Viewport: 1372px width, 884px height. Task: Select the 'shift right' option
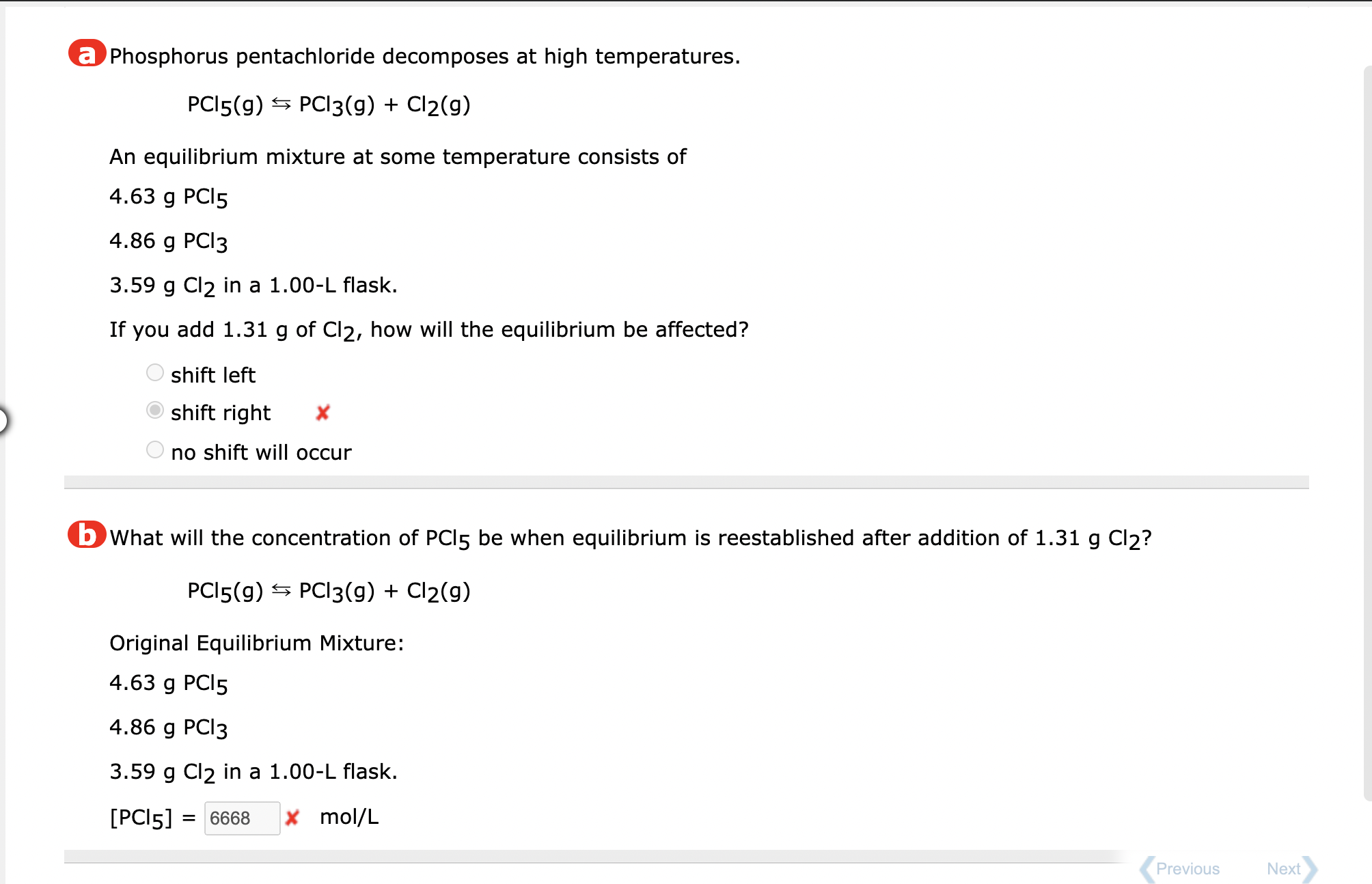[155, 410]
